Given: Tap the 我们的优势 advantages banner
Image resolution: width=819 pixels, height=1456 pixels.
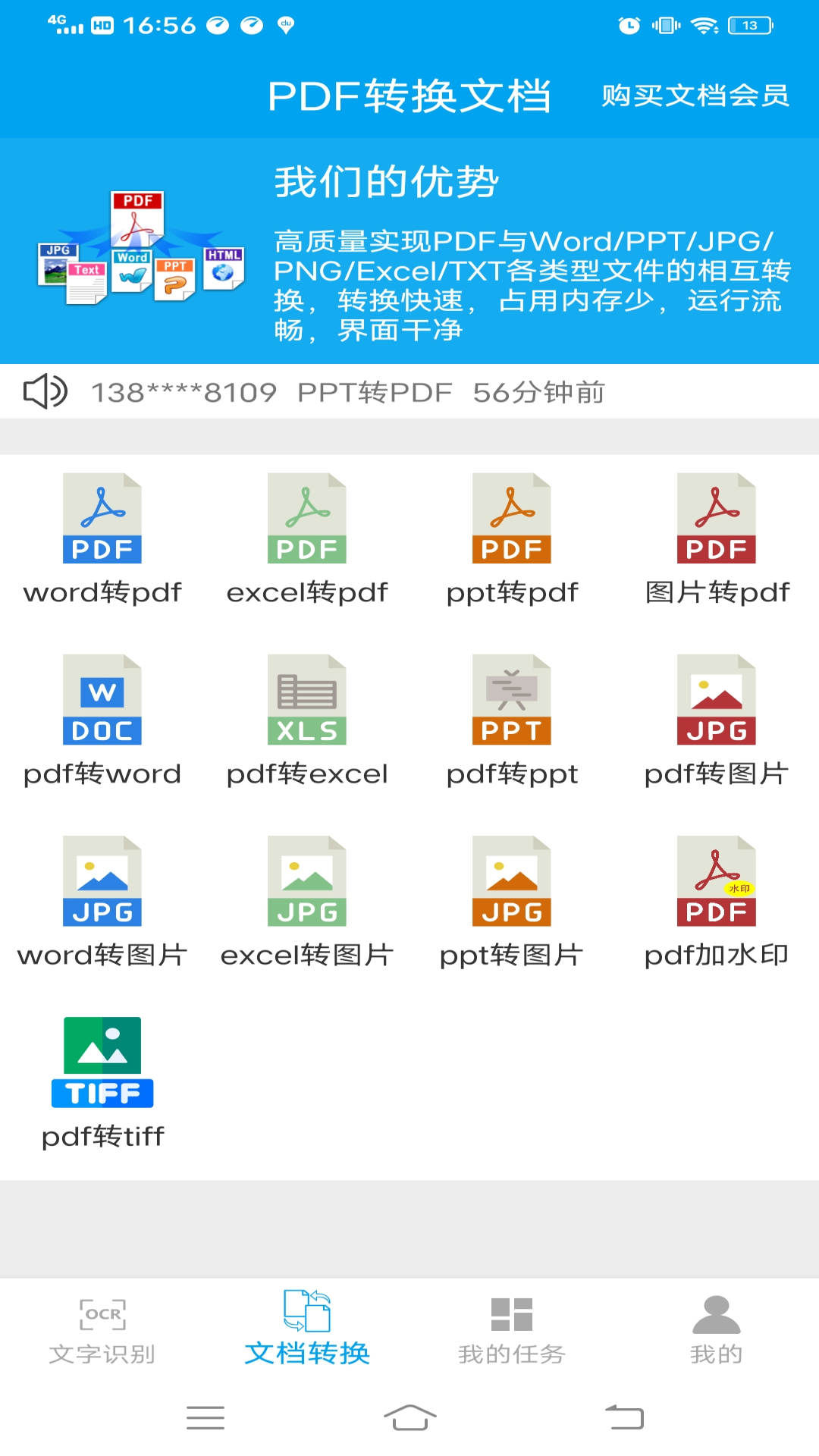Looking at the screenshot, I should [409, 251].
